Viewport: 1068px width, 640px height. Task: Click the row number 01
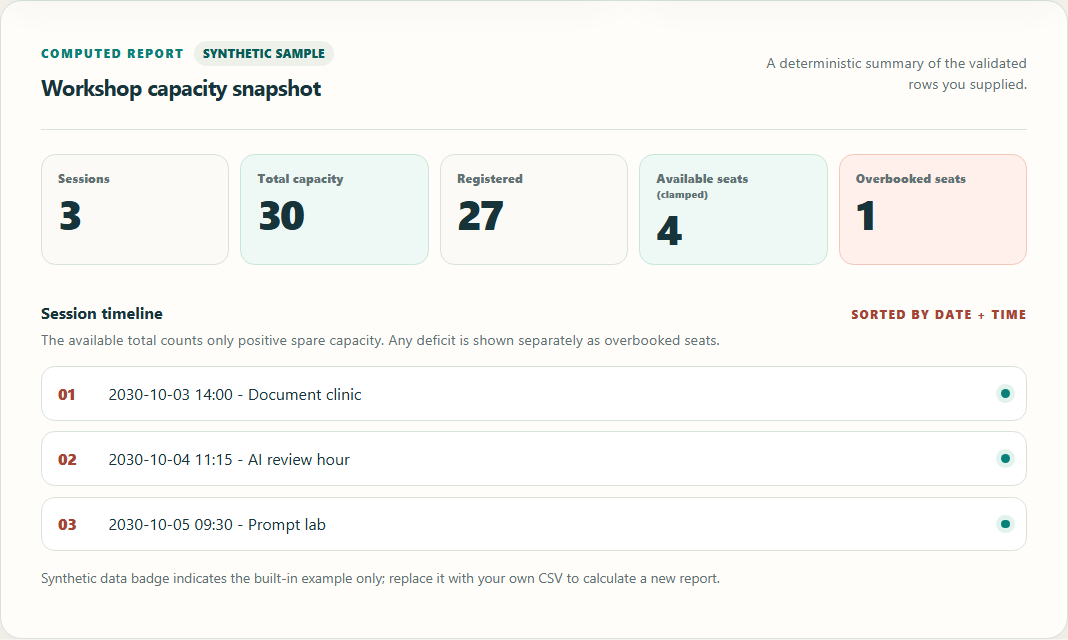click(x=67, y=395)
